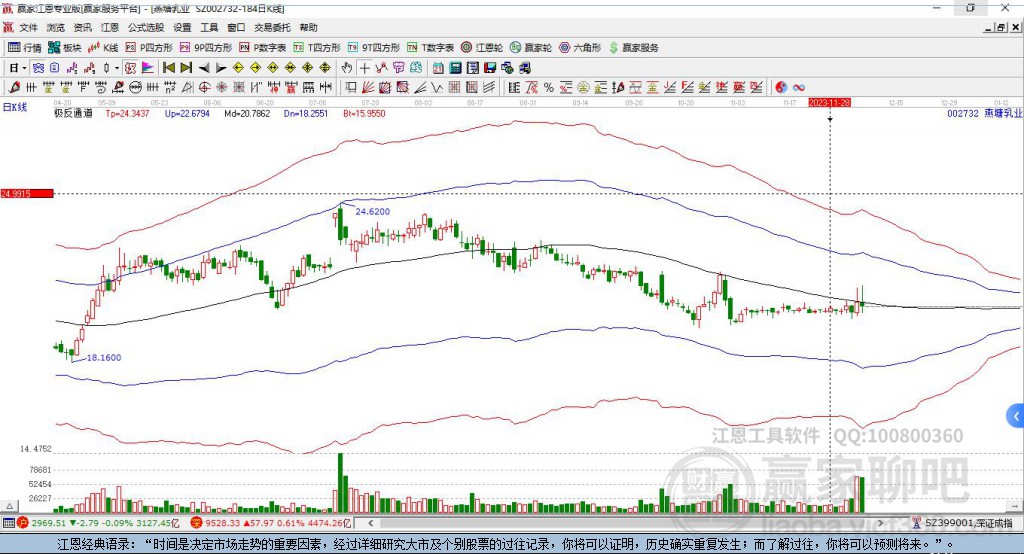
Task: Click the up triangle beside volume panel
Action: [x=9, y=506]
